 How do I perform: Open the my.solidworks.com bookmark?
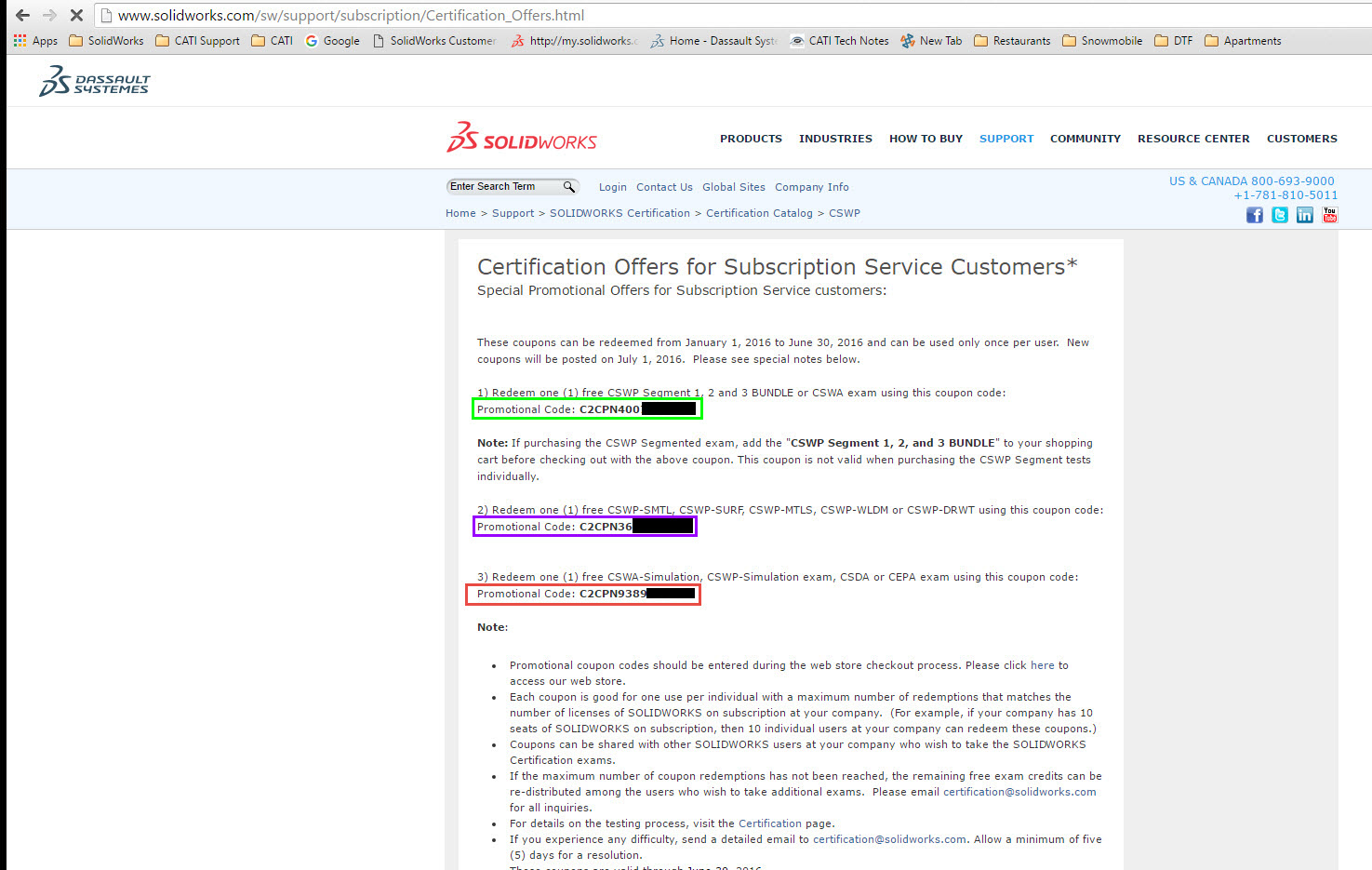[575, 41]
